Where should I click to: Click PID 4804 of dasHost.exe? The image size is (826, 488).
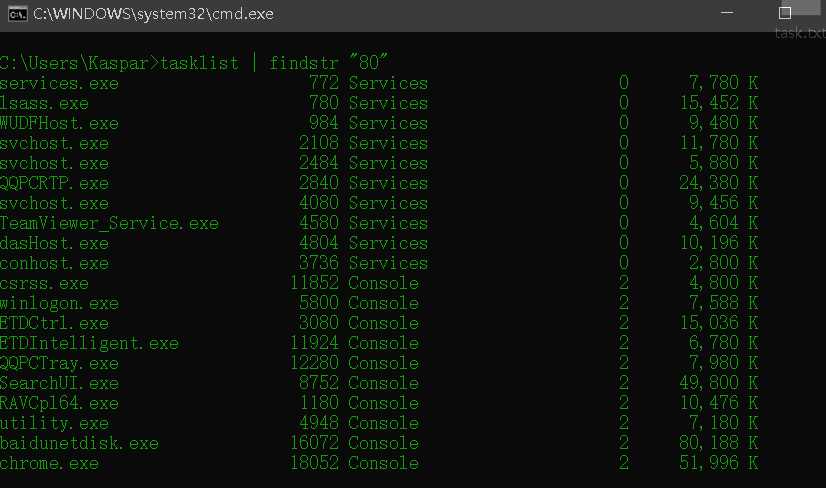click(x=319, y=243)
